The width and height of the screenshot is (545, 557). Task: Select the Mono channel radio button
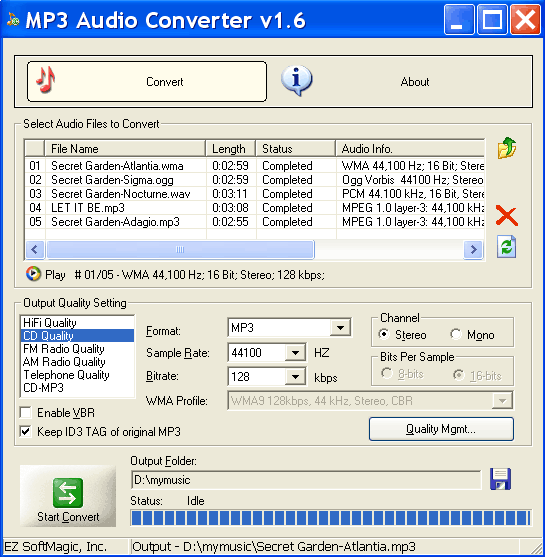coord(455,334)
